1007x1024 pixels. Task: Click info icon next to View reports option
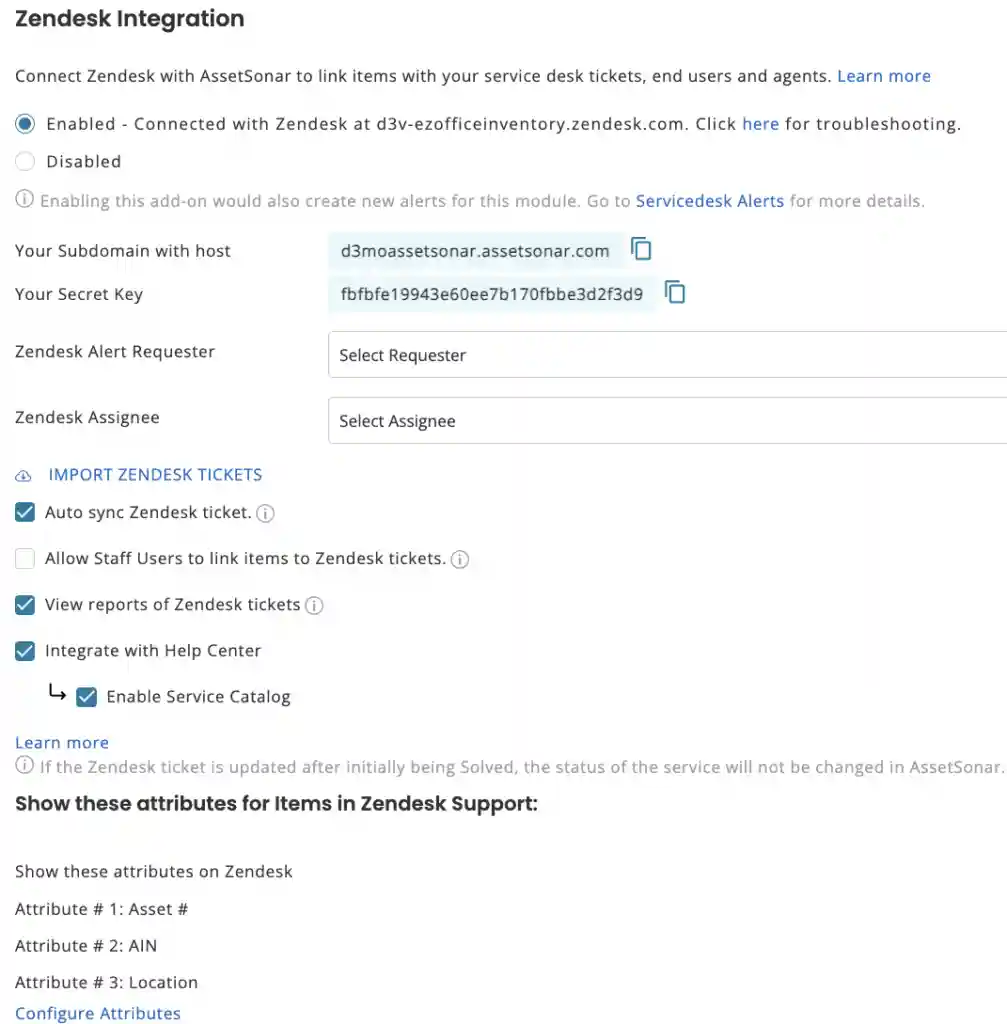pos(314,606)
